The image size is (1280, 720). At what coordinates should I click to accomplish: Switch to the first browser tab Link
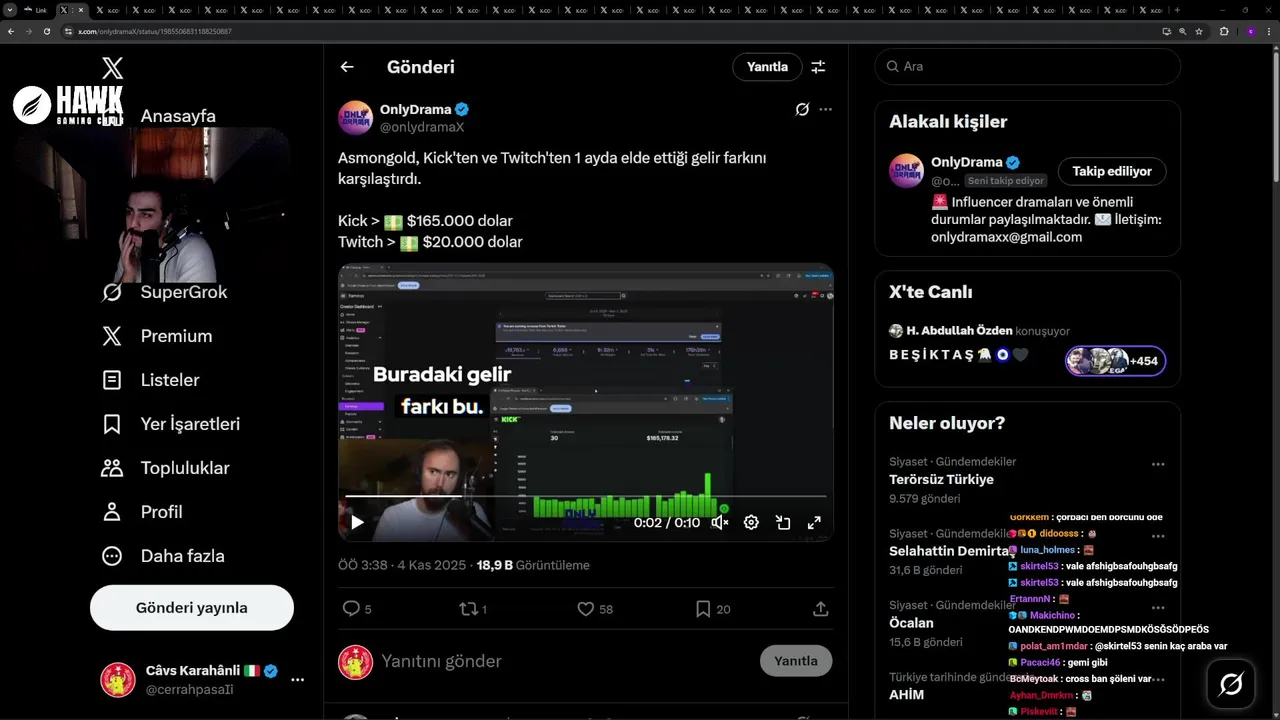[x=38, y=10]
